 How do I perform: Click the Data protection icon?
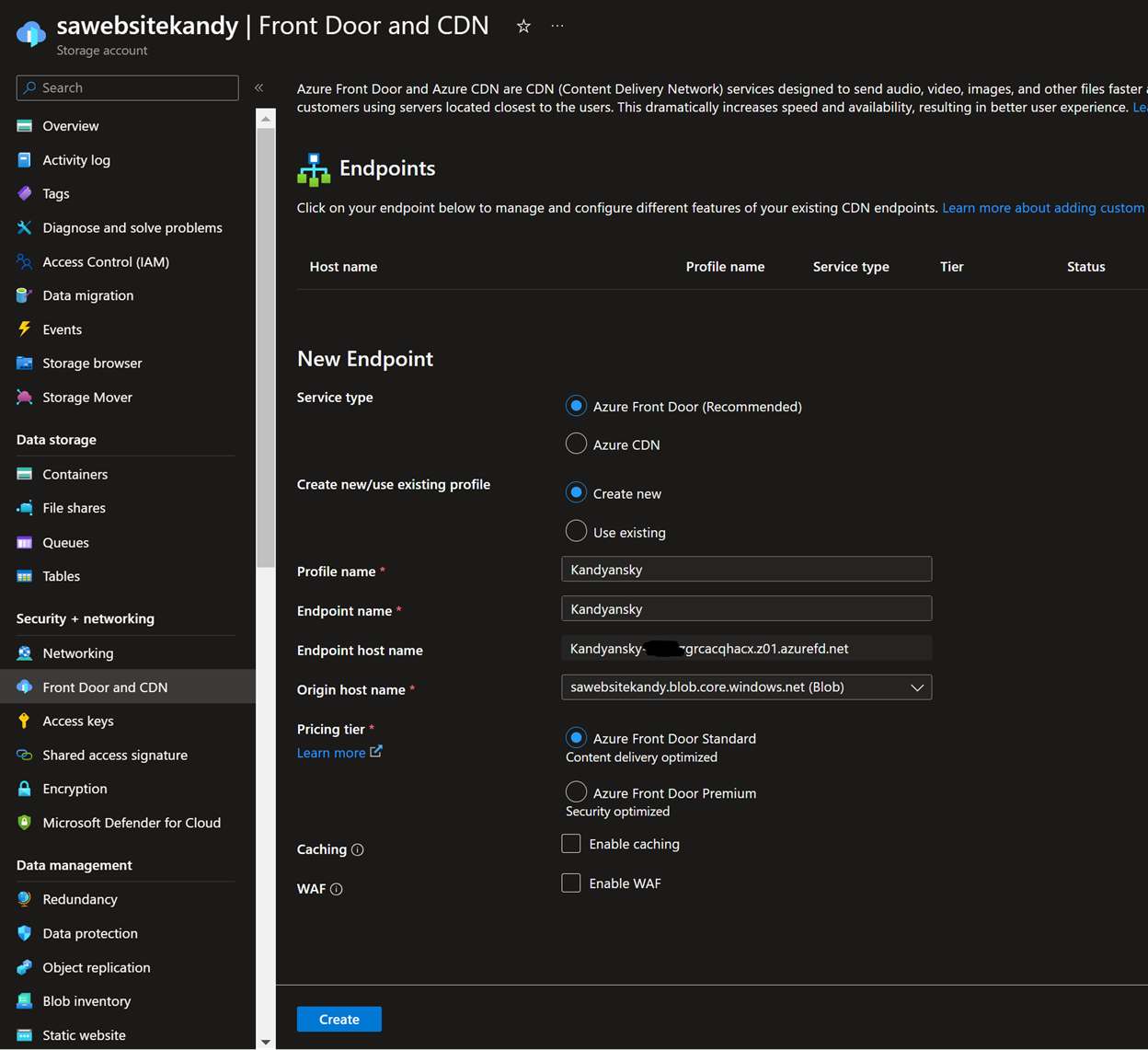click(25, 933)
